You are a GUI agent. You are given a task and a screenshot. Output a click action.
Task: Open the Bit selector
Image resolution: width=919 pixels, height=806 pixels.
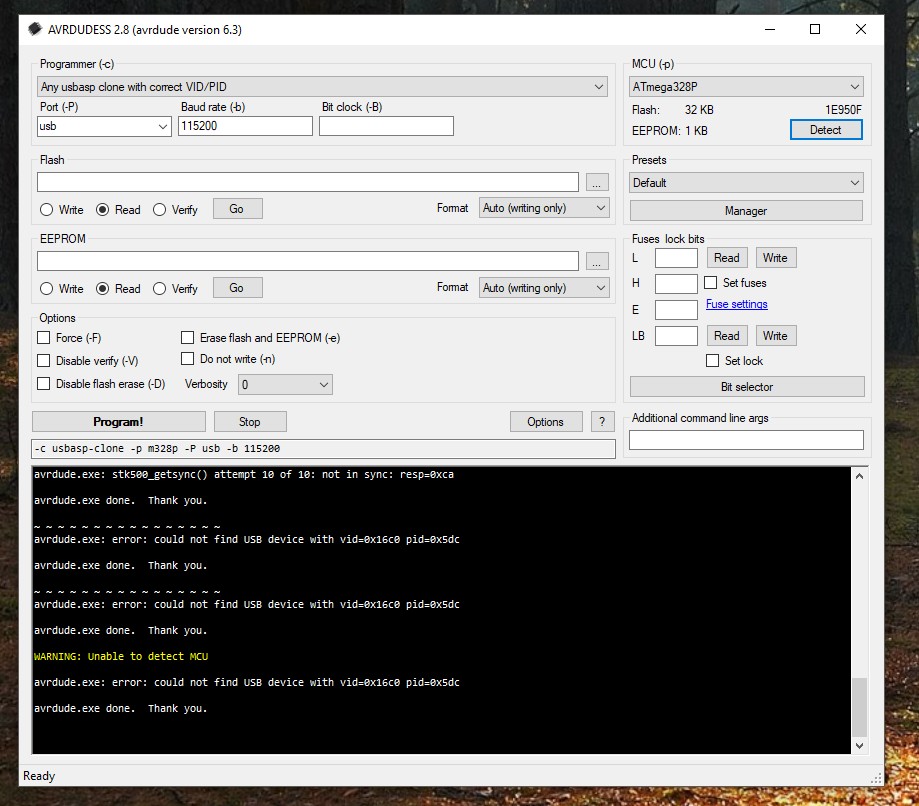(747, 387)
